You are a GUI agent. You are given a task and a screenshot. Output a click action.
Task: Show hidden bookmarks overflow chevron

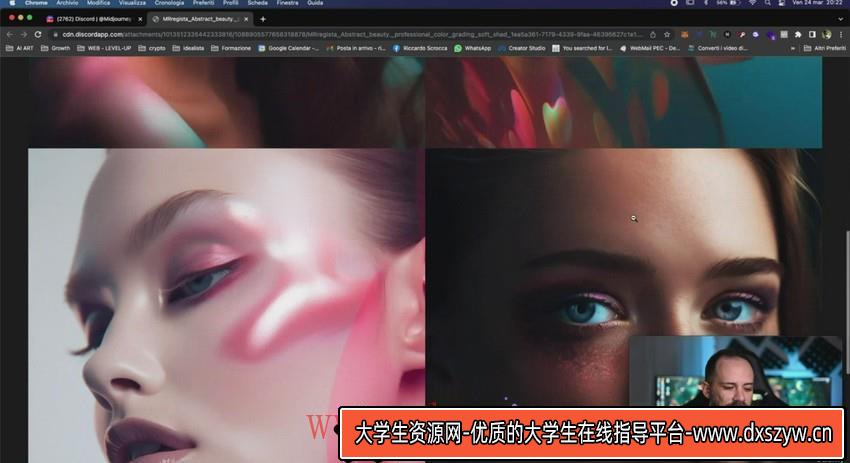[793, 48]
